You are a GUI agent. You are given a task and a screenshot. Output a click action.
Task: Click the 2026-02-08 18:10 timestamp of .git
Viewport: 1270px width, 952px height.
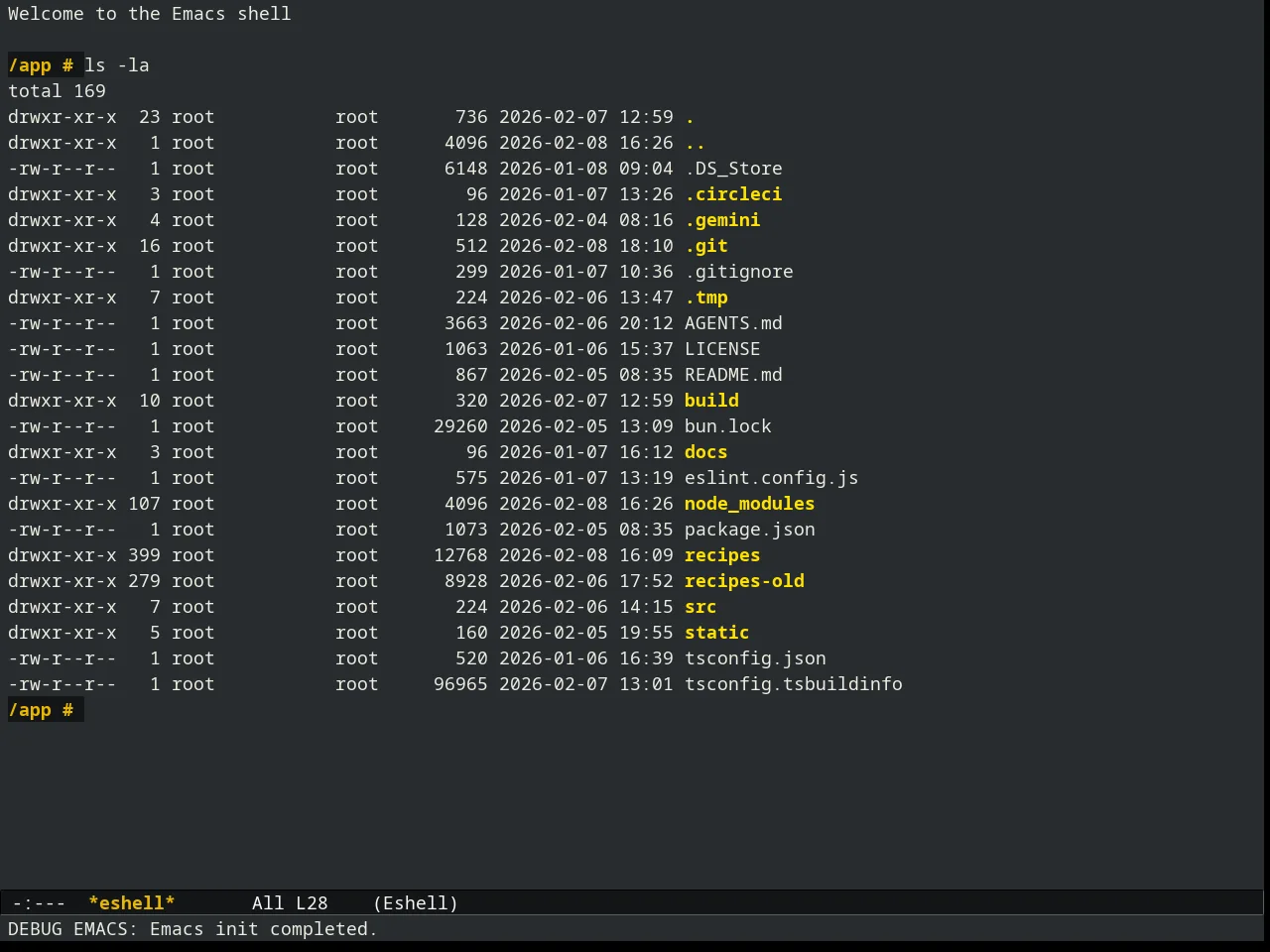coord(586,246)
